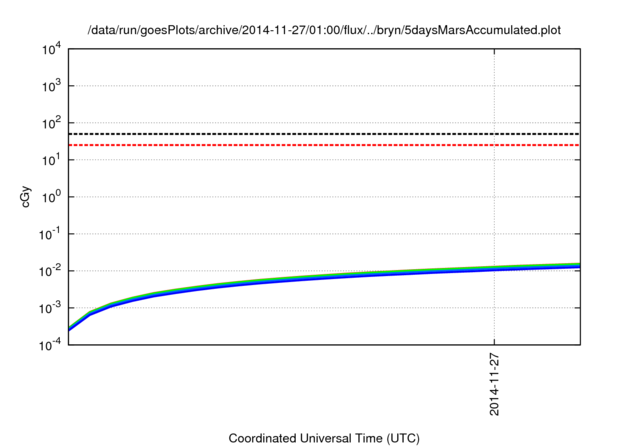The height and width of the screenshot is (448, 640).
Task: Click the 10^4 y-axis label
Action: pos(51,49)
